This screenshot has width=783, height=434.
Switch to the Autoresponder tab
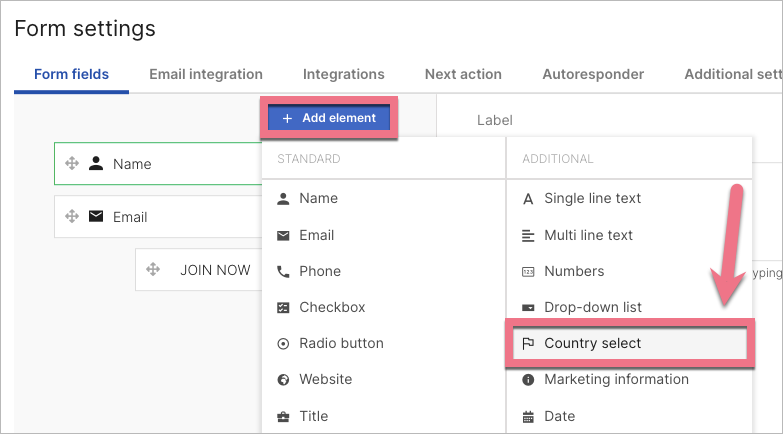click(x=593, y=74)
